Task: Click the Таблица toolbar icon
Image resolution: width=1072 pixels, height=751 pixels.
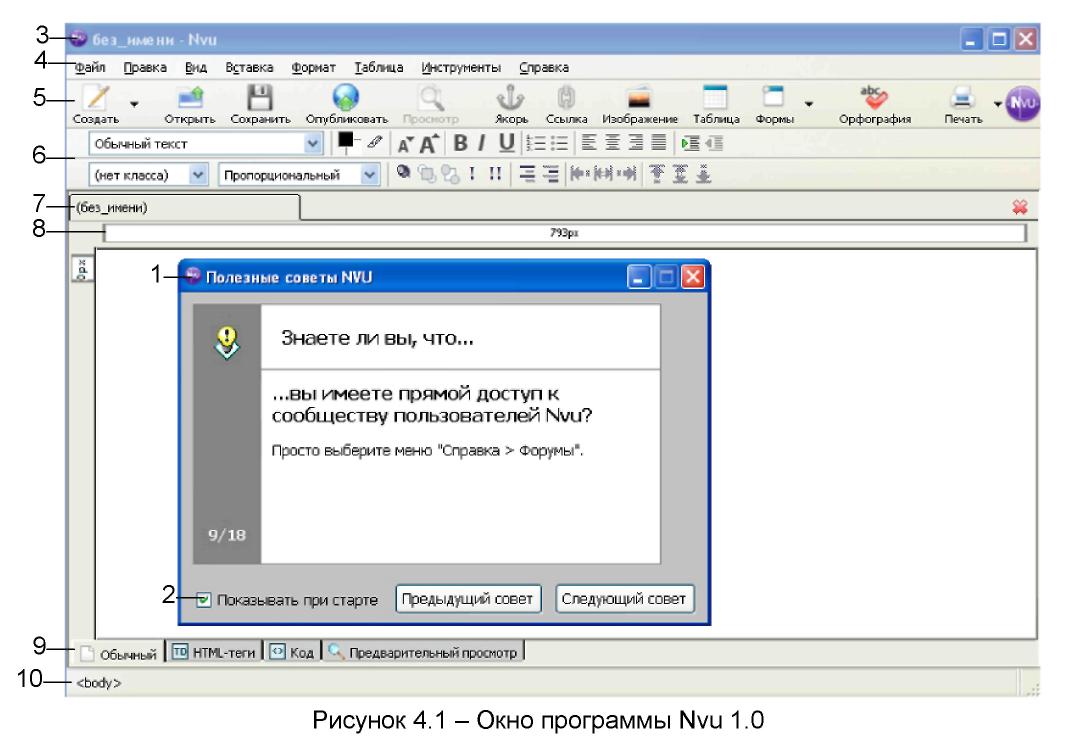Action: 716,98
